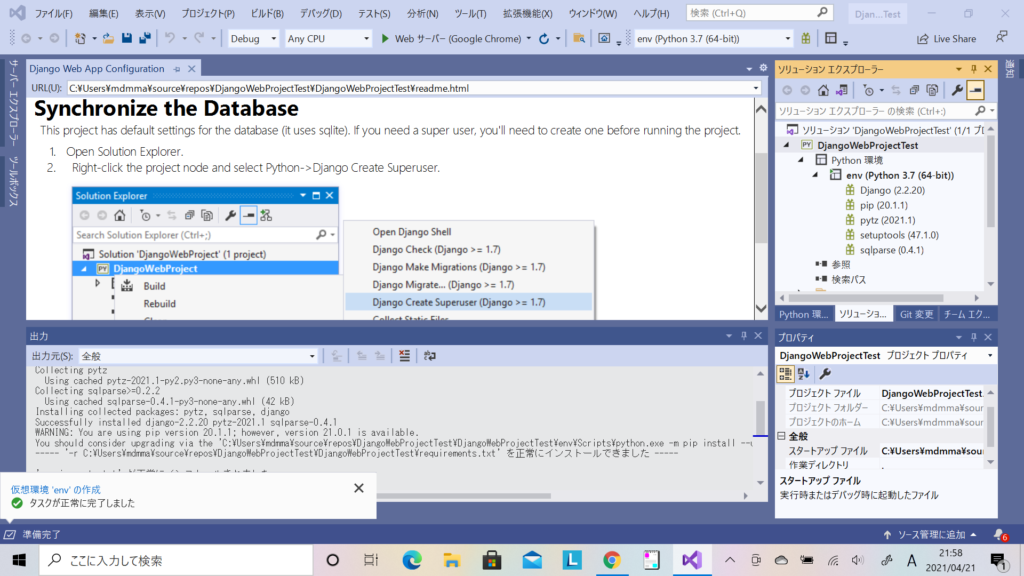The image size is (1024, 576).
Task: Toggle word wrap in the output pane
Action: point(429,356)
